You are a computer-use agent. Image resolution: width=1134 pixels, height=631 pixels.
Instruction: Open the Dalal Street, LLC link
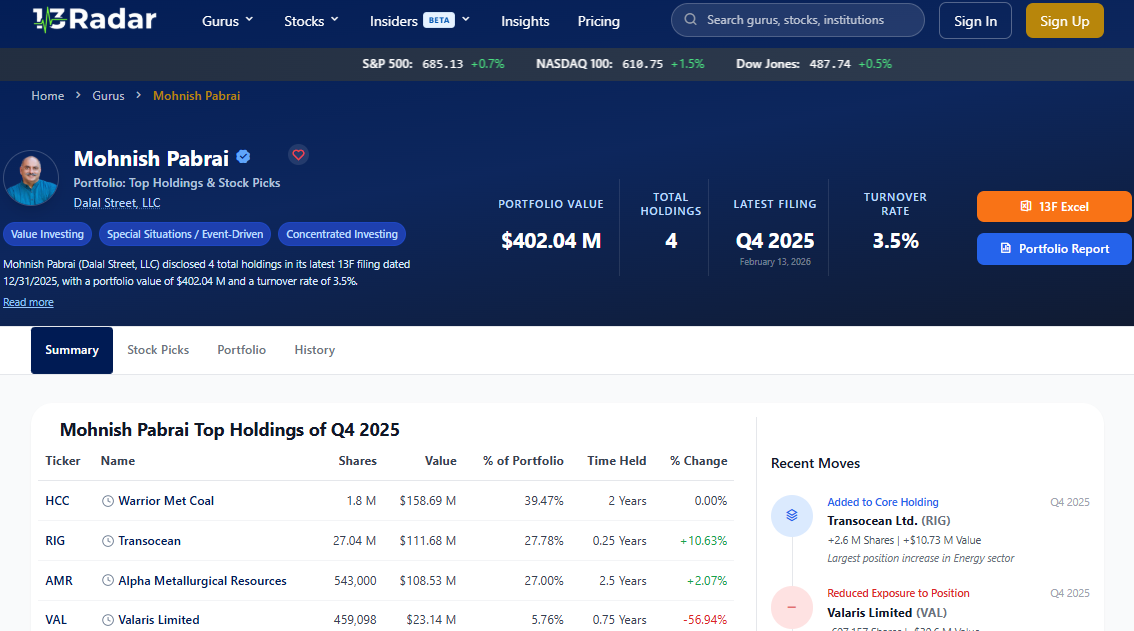point(117,203)
